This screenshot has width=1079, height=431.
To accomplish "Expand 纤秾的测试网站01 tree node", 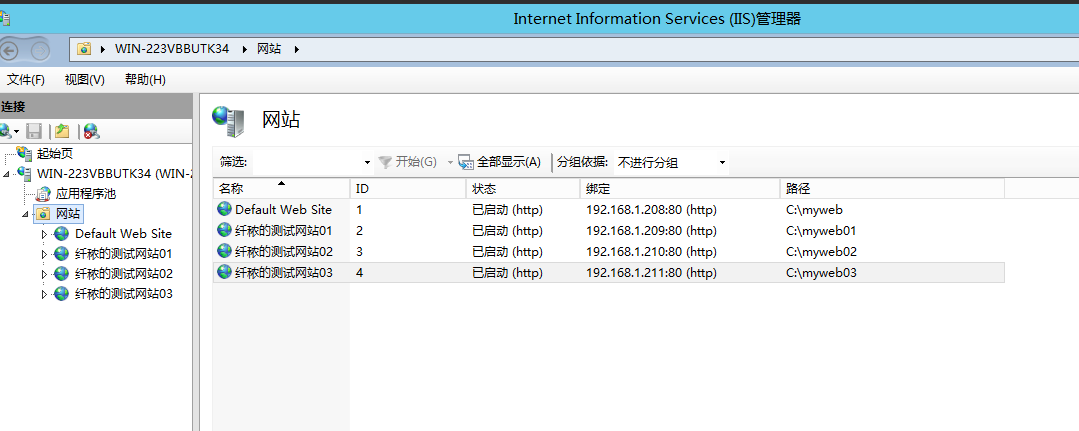I will 45,254.
